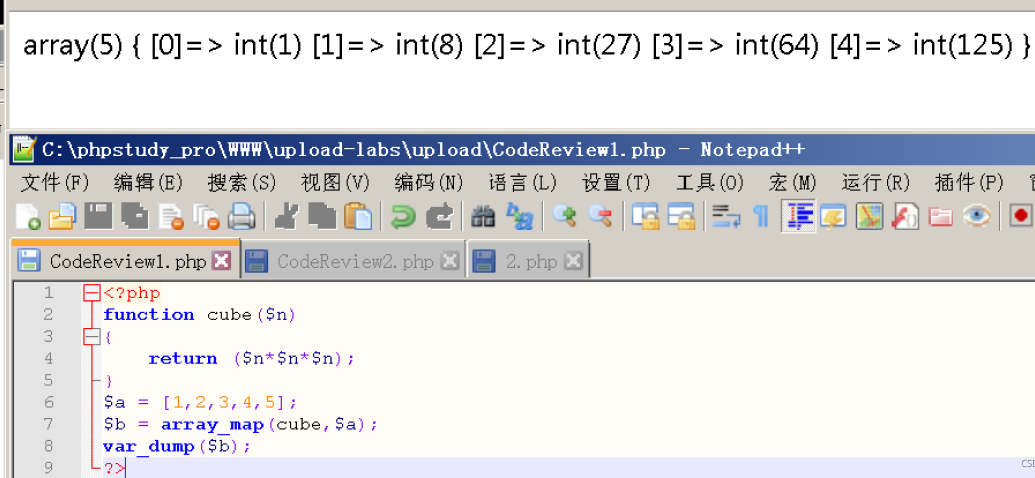1035x478 pixels.
Task: Close the CodeReview1.php tab
Action: click(221, 261)
